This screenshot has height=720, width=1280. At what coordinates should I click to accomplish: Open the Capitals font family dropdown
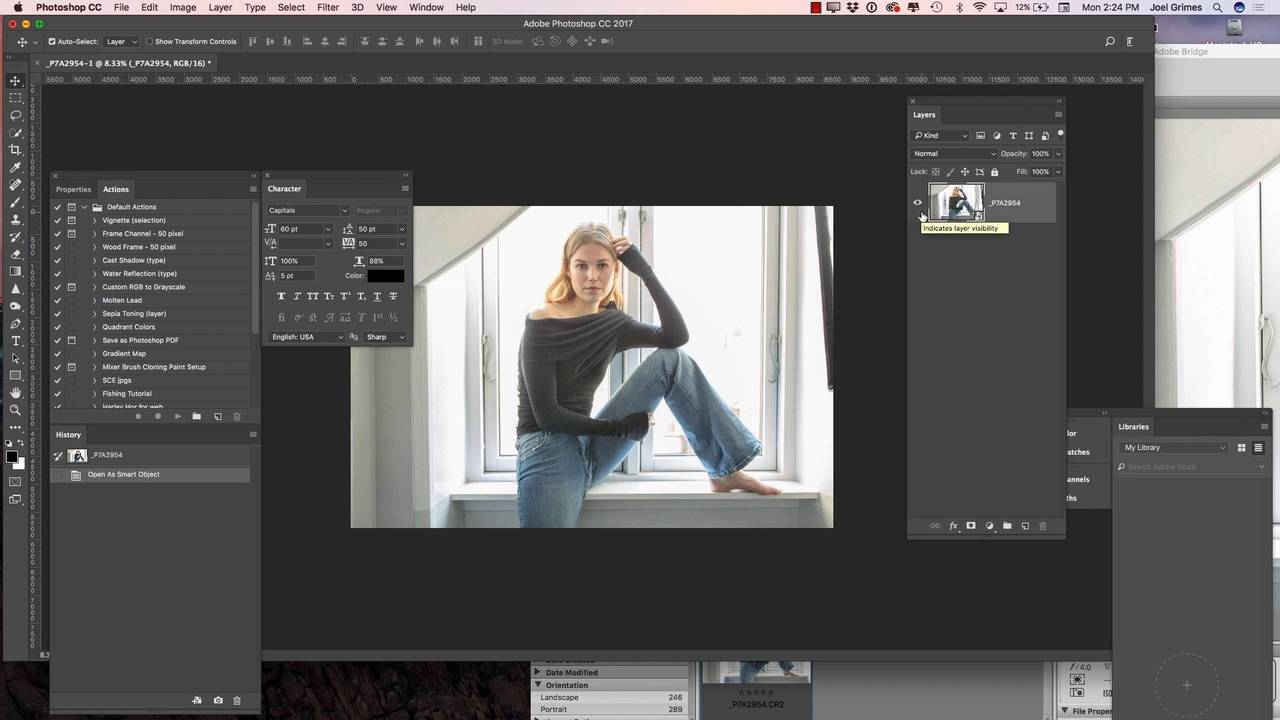pos(308,210)
